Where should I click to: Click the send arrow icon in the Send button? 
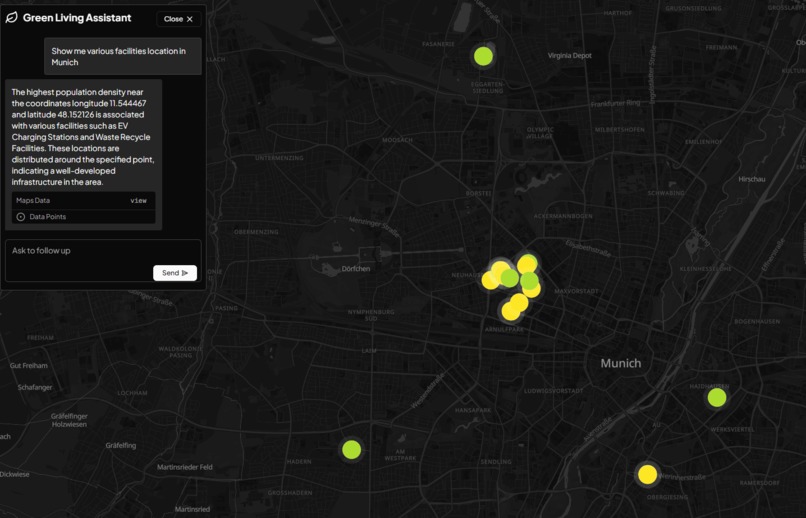185,273
